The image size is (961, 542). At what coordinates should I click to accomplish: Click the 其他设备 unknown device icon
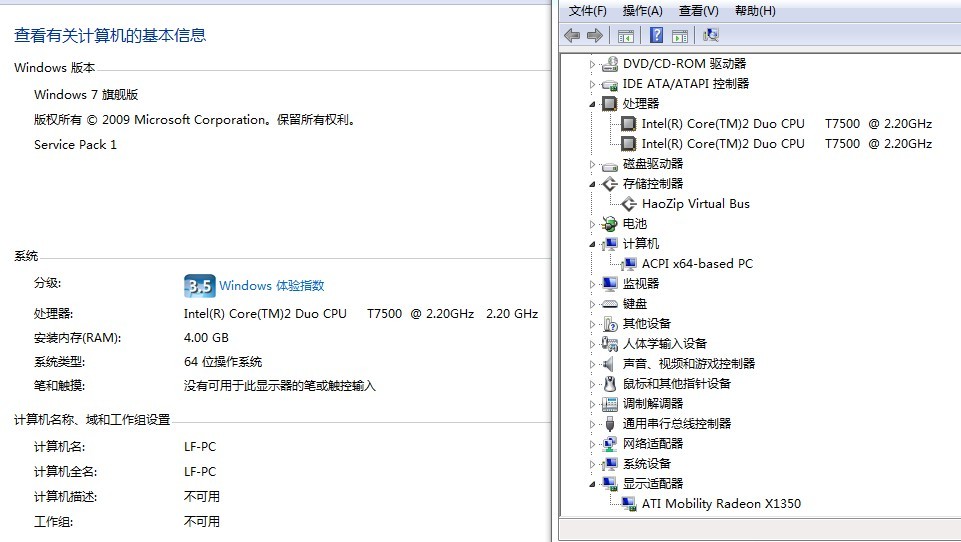[x=609, y=324]
